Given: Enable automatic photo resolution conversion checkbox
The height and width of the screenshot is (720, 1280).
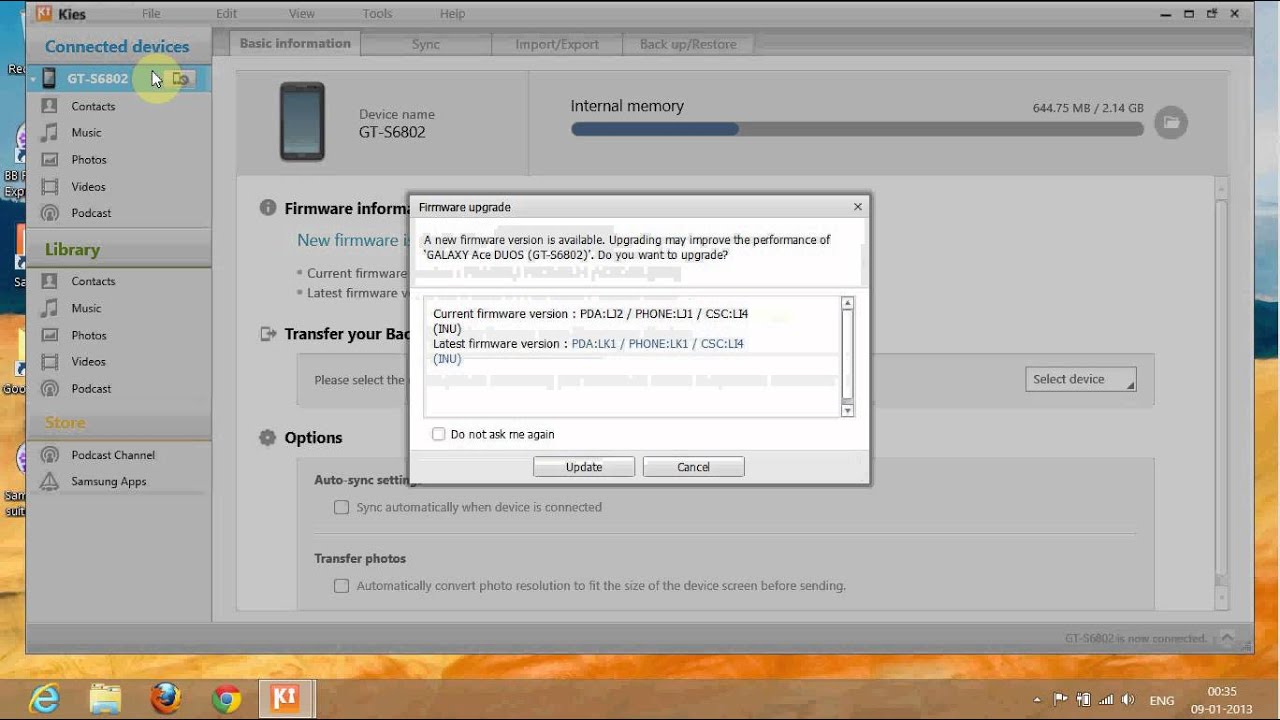Looking at the screenshot, I should point(342,585).
